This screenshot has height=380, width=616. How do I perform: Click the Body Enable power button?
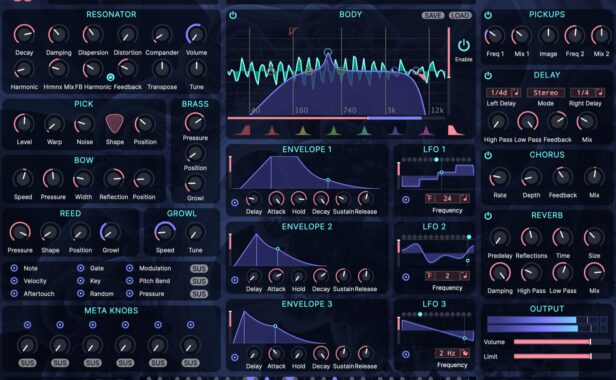point(464,46)
